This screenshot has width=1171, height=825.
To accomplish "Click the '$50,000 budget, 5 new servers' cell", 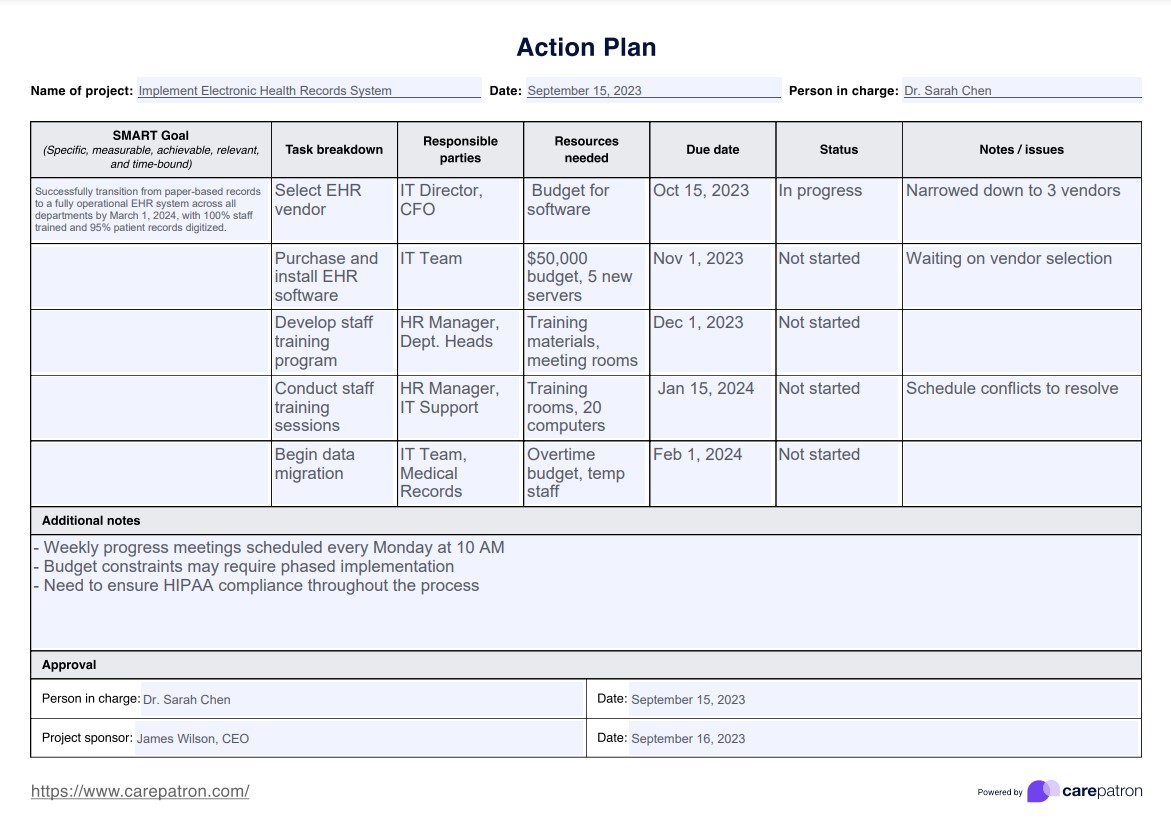I will 586,276.
